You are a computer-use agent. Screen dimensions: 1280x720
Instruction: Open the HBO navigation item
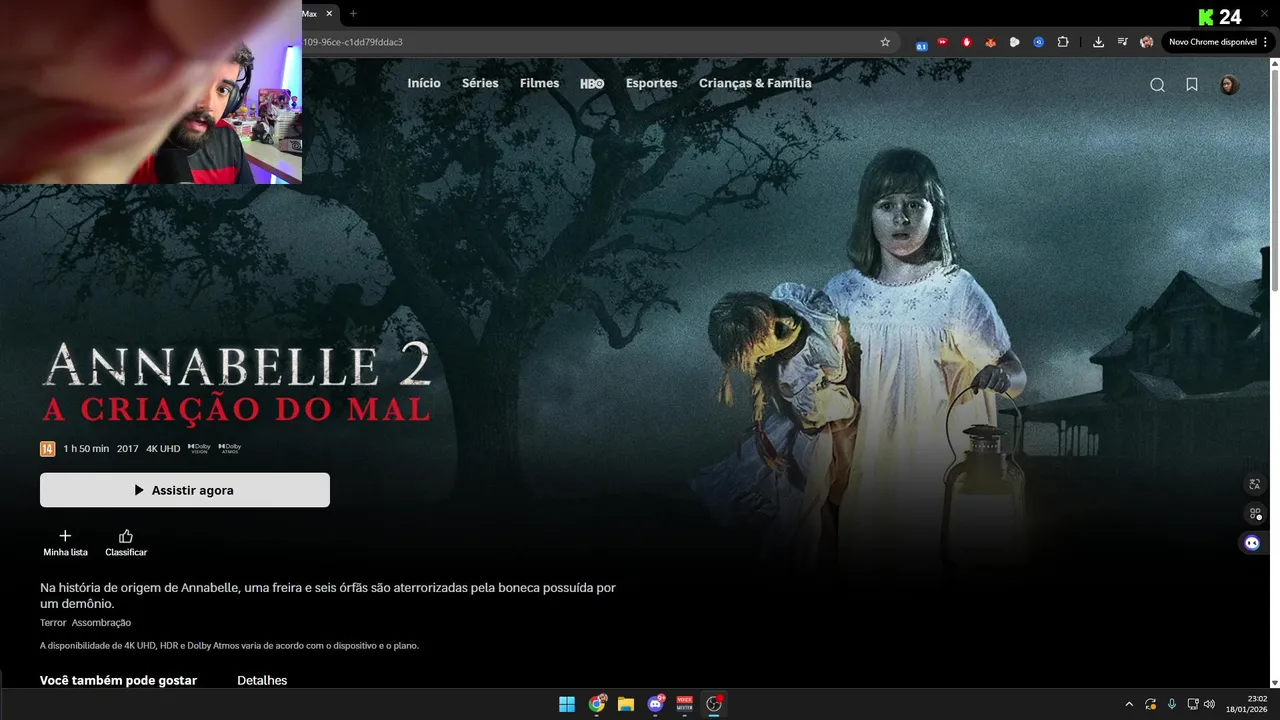click(592, 84)
